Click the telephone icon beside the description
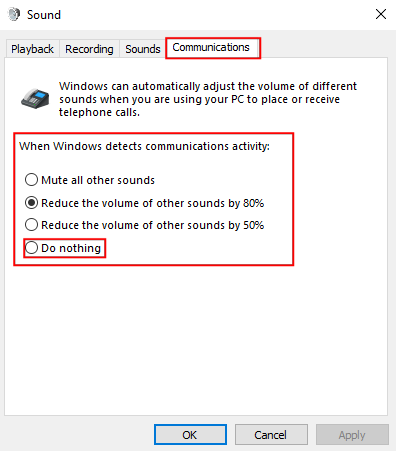The image size is (396, 451). [35, 99]
